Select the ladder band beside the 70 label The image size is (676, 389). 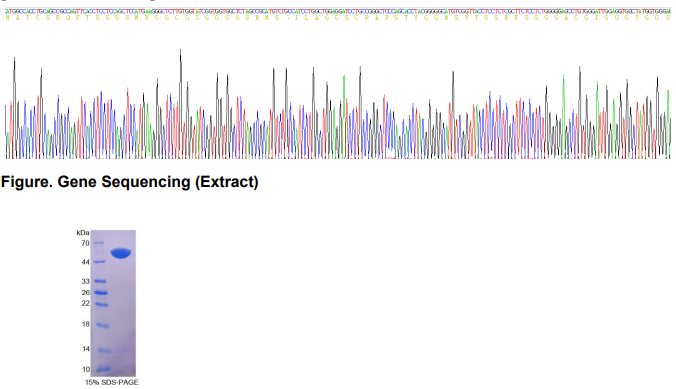[99, 243]
